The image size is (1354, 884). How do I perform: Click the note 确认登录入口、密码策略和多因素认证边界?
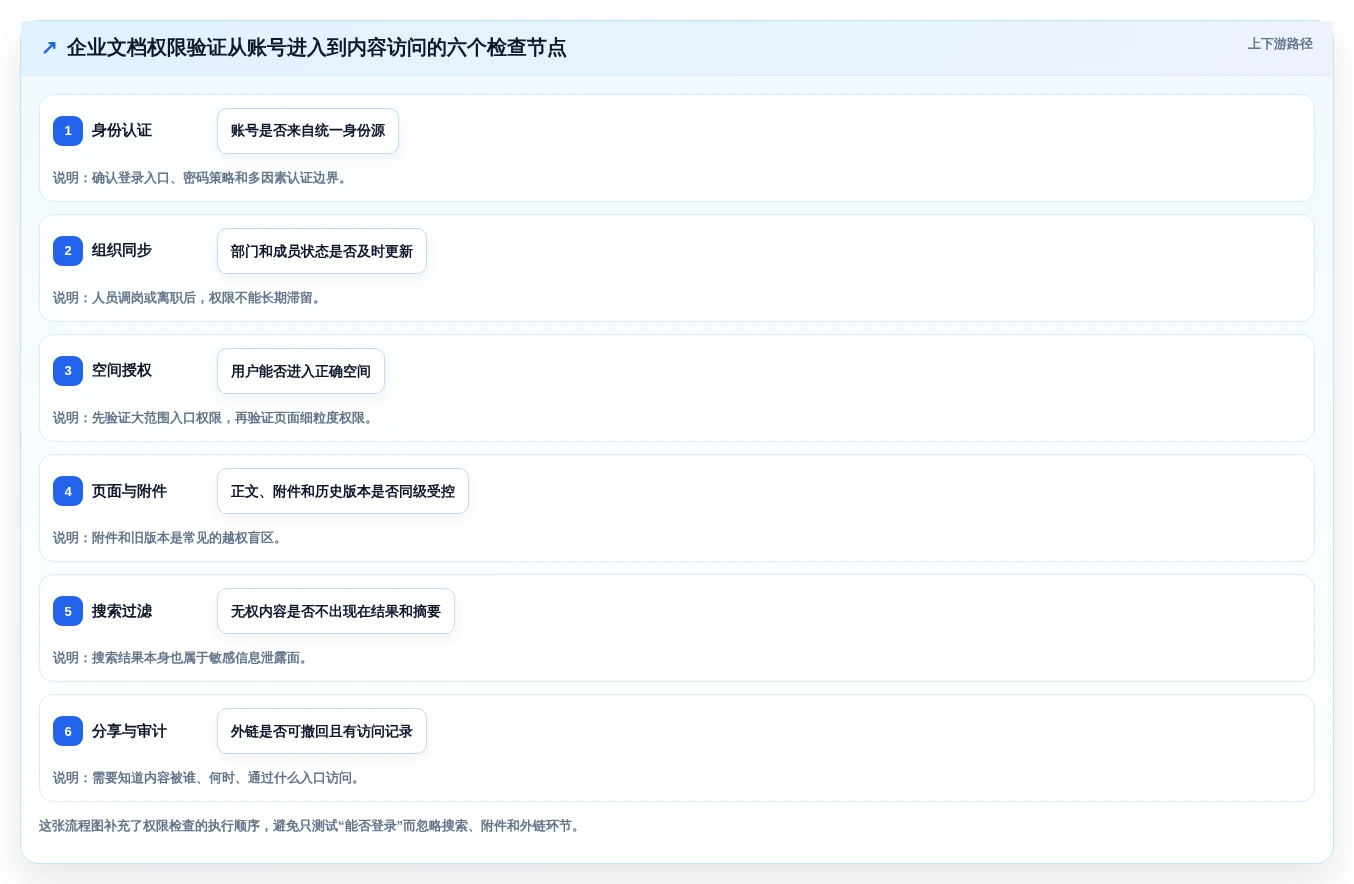point(200,178)
